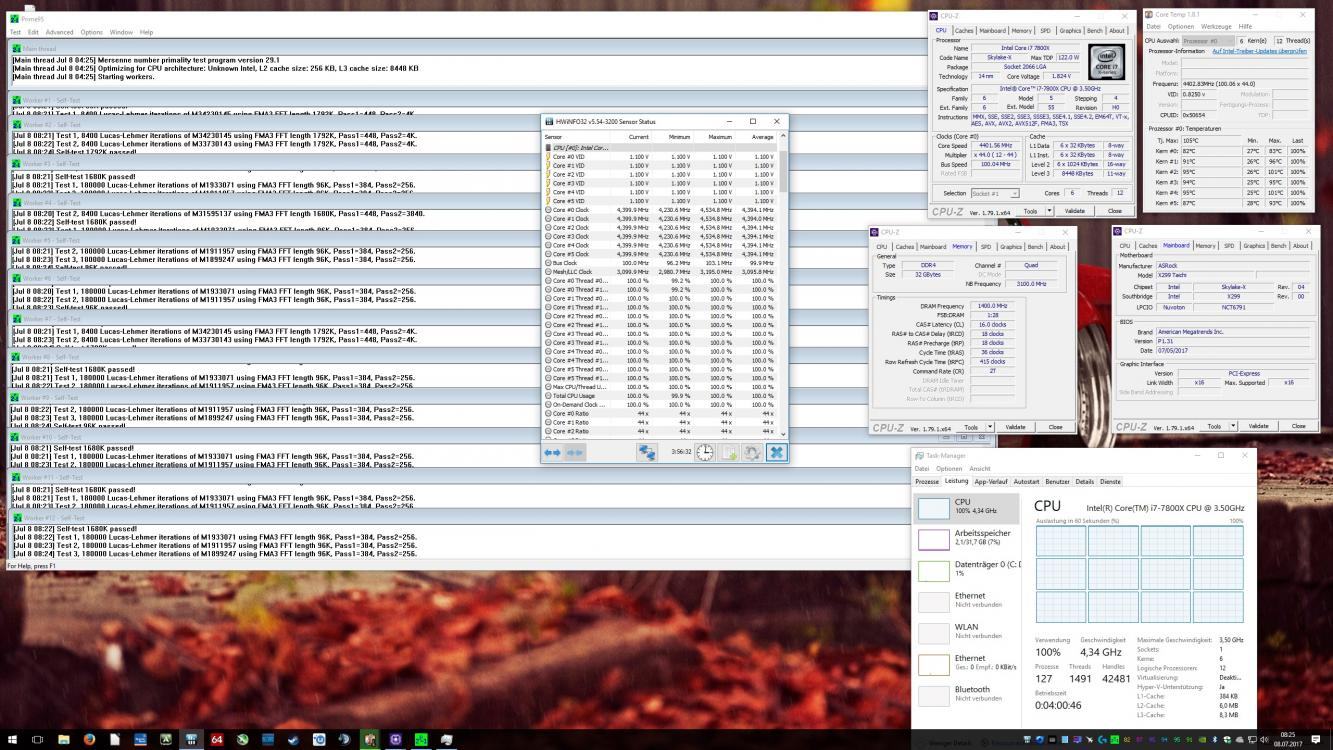Click the Intel Core i7 logo in CPU-Z
Viewport: 1333px width, 750px height.
coord(1106,63)
